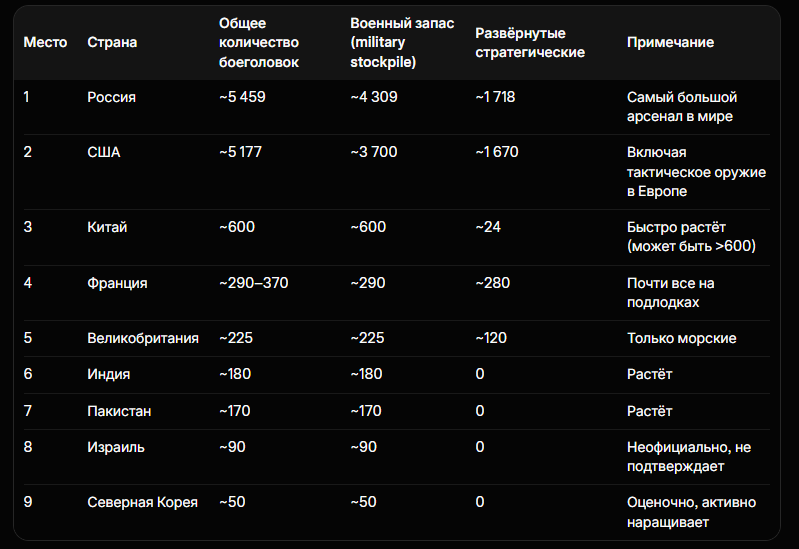
Task: Select the 'Россия' country cell
Action: (x=111, y=97)
